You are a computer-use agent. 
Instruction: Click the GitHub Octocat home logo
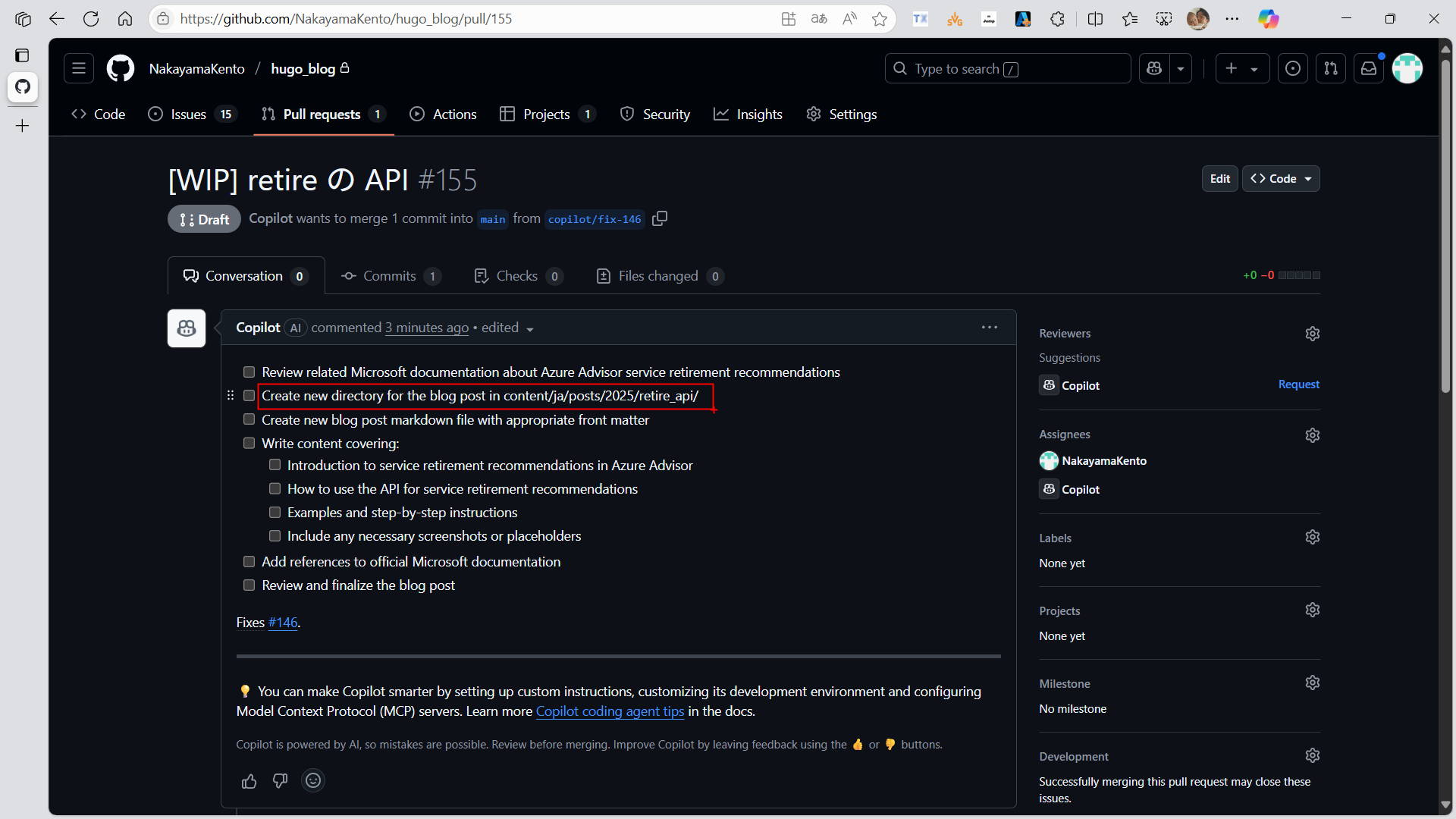[121, 69]
